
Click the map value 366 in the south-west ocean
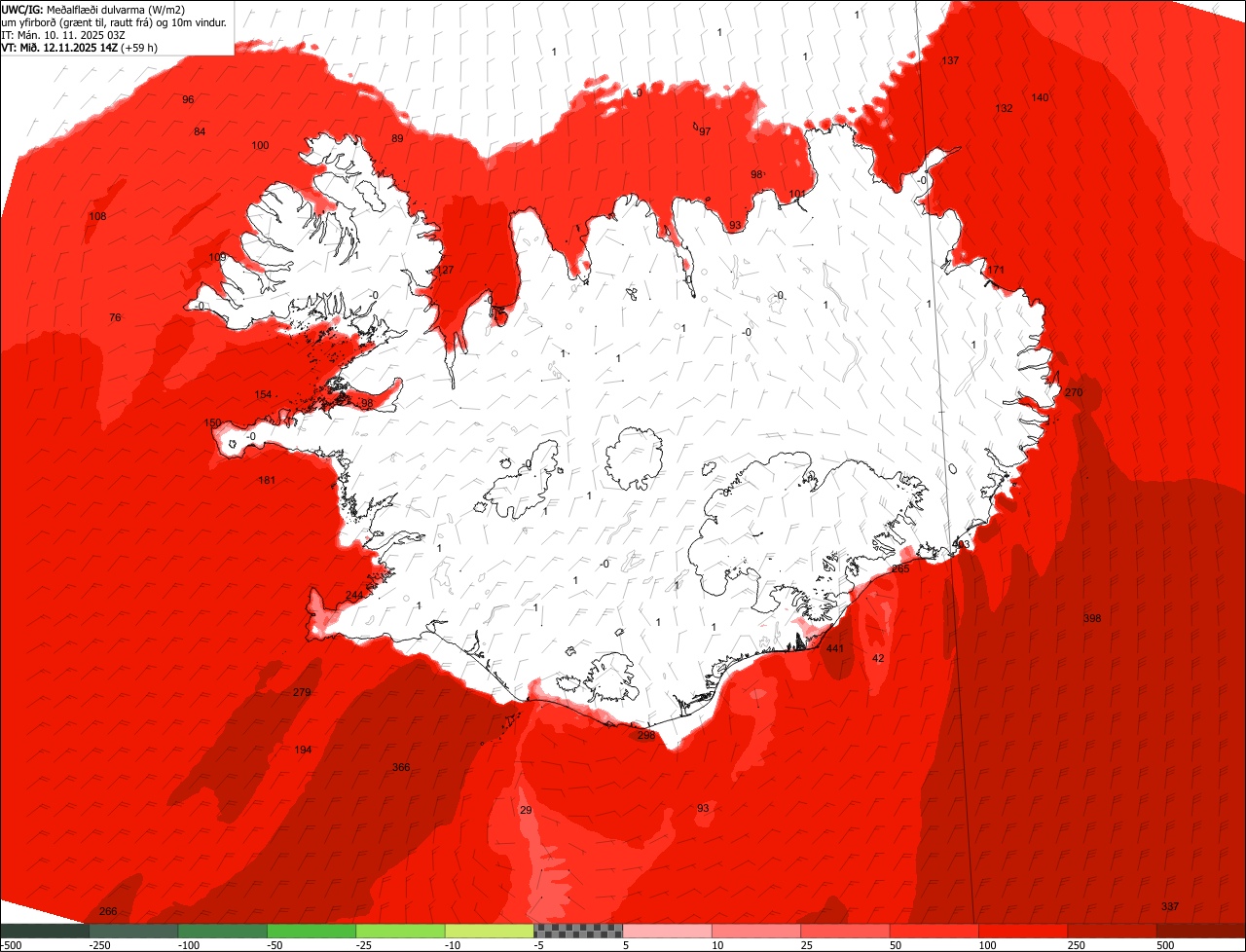[x=401, y=768]
